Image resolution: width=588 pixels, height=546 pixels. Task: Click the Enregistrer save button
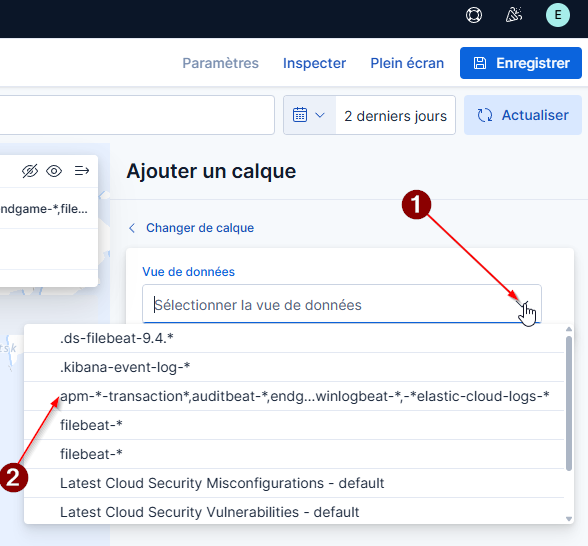(521, 63)
